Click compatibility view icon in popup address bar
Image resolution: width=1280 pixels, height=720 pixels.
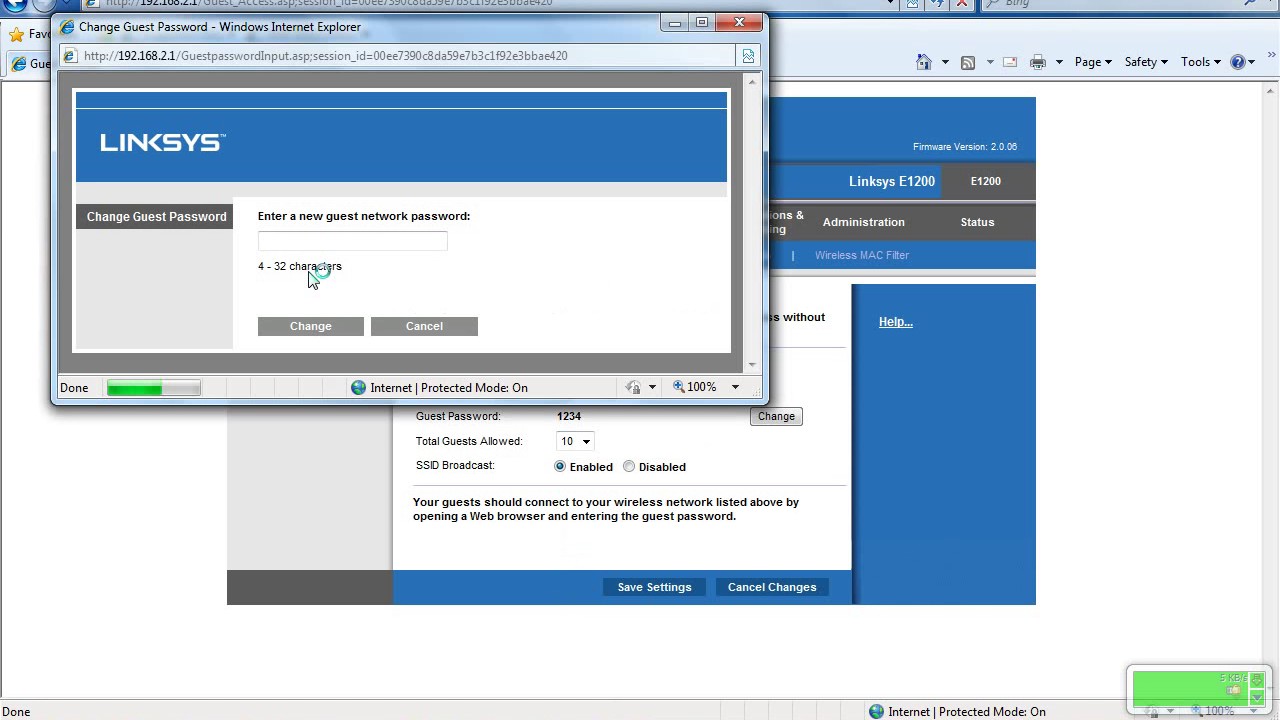pyautogui.click(x=748, y=56)
